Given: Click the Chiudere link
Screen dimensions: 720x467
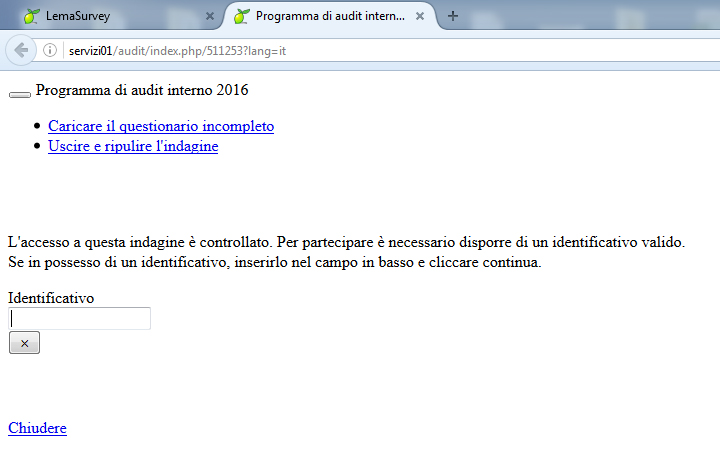Looking at the screenshot, I should click(x=37, y=428).
